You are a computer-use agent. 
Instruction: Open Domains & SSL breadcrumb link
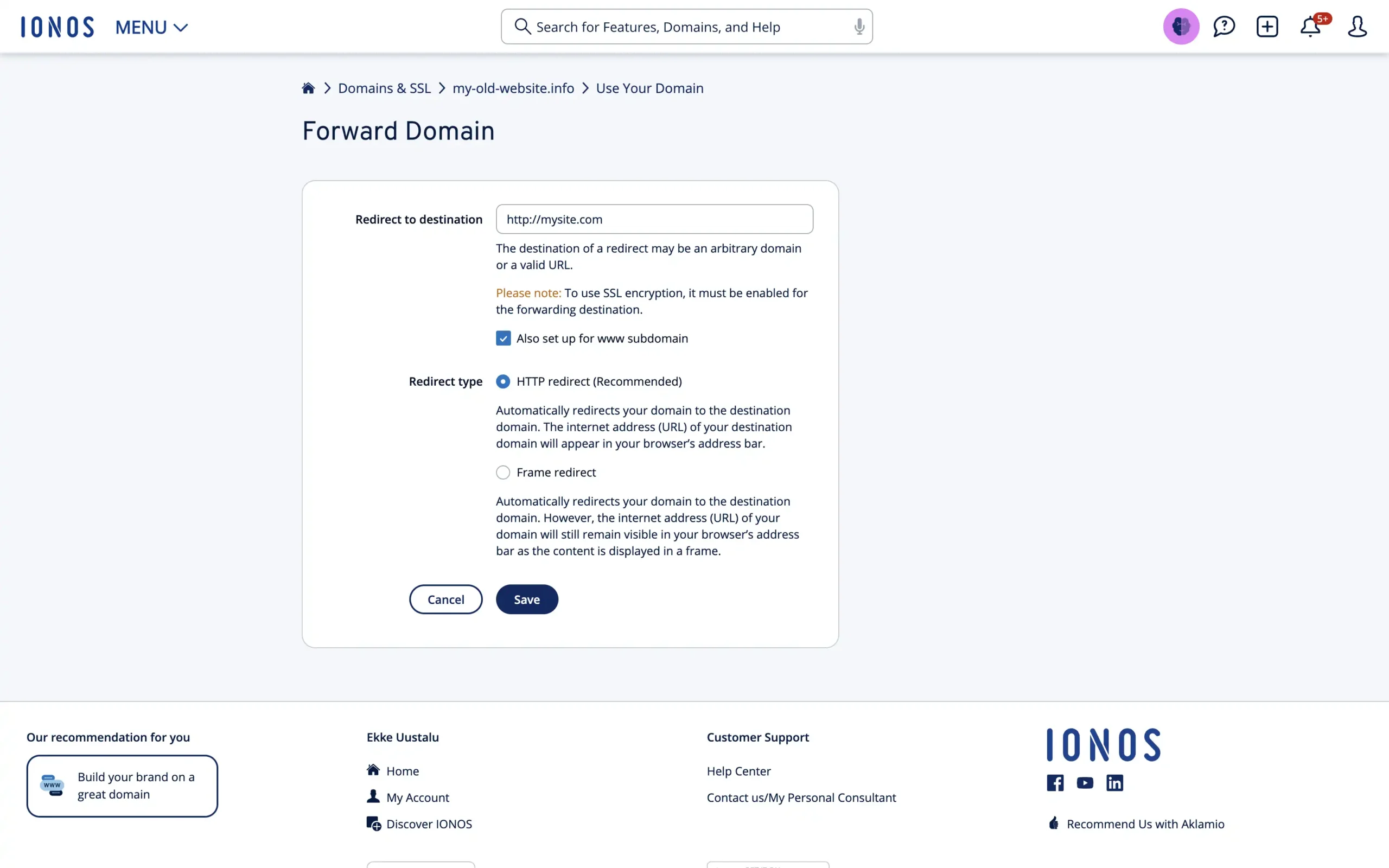(x=384, y=88)
